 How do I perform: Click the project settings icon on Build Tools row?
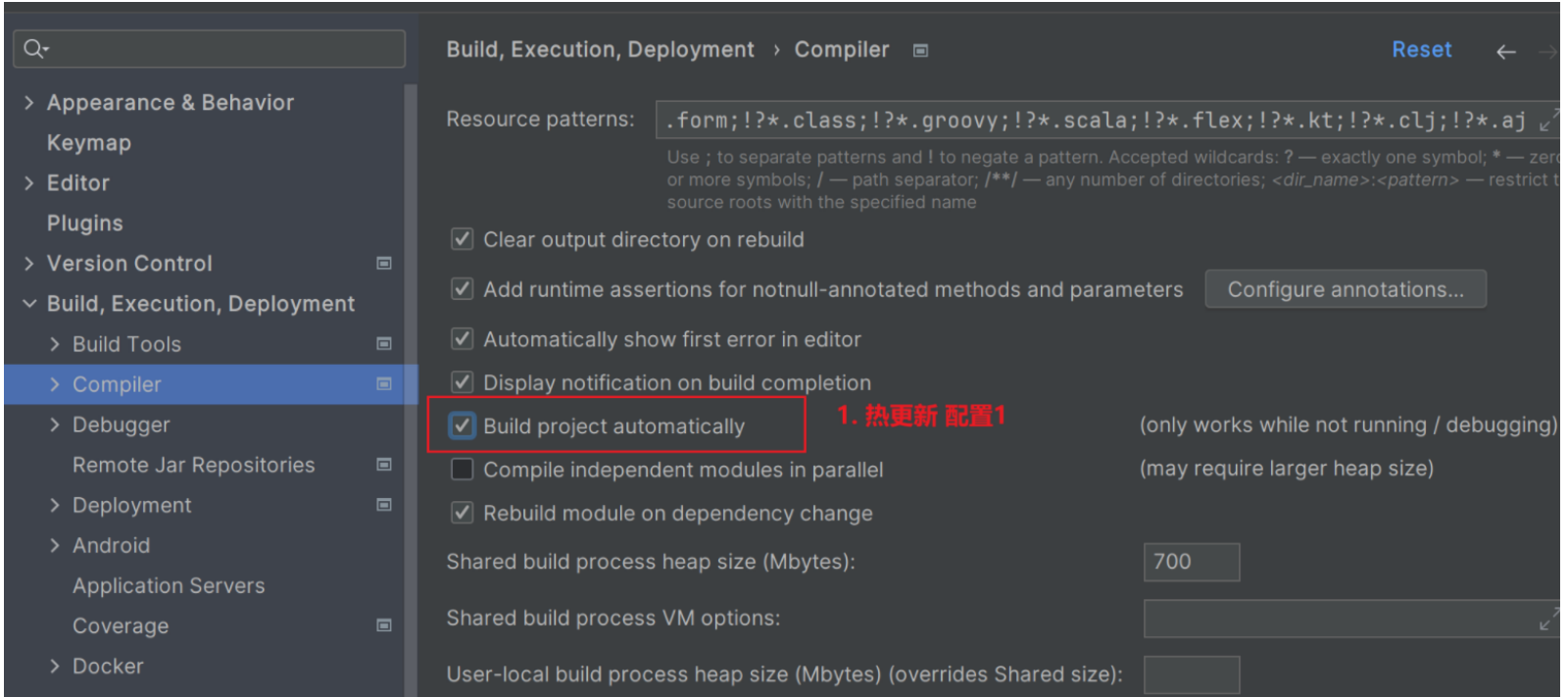(384, 343)
